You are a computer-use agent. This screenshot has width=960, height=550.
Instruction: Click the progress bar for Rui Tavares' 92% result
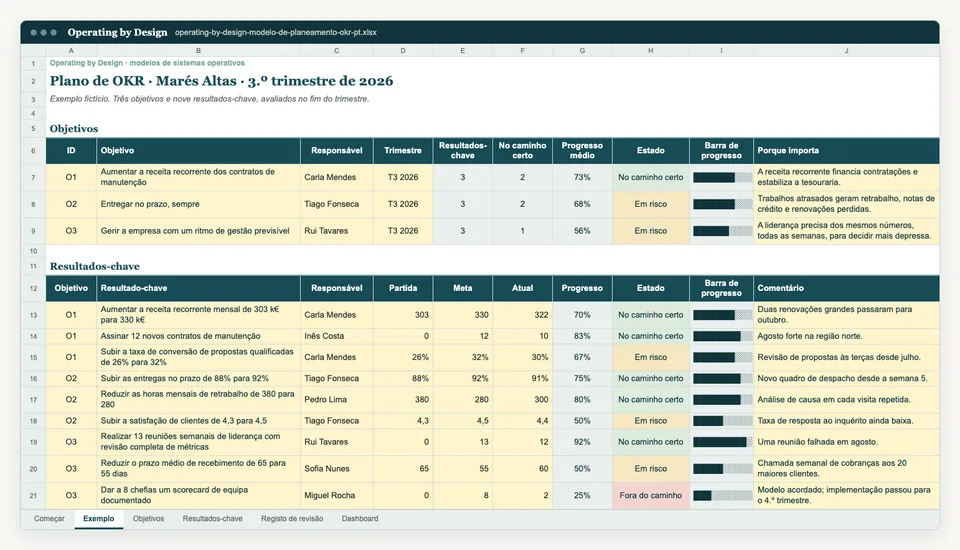click(722, 442)
